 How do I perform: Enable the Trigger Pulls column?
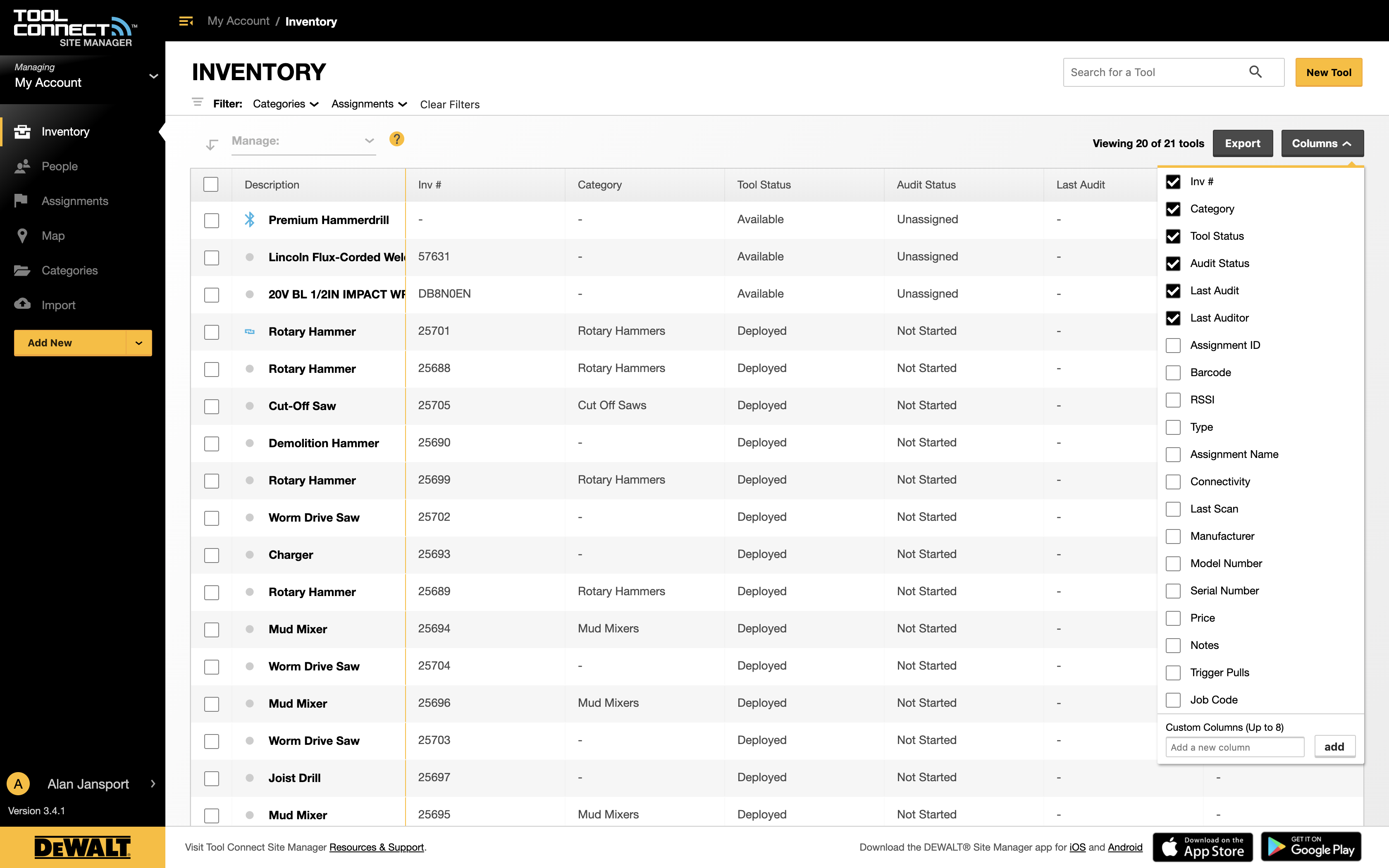[1173, 673]
